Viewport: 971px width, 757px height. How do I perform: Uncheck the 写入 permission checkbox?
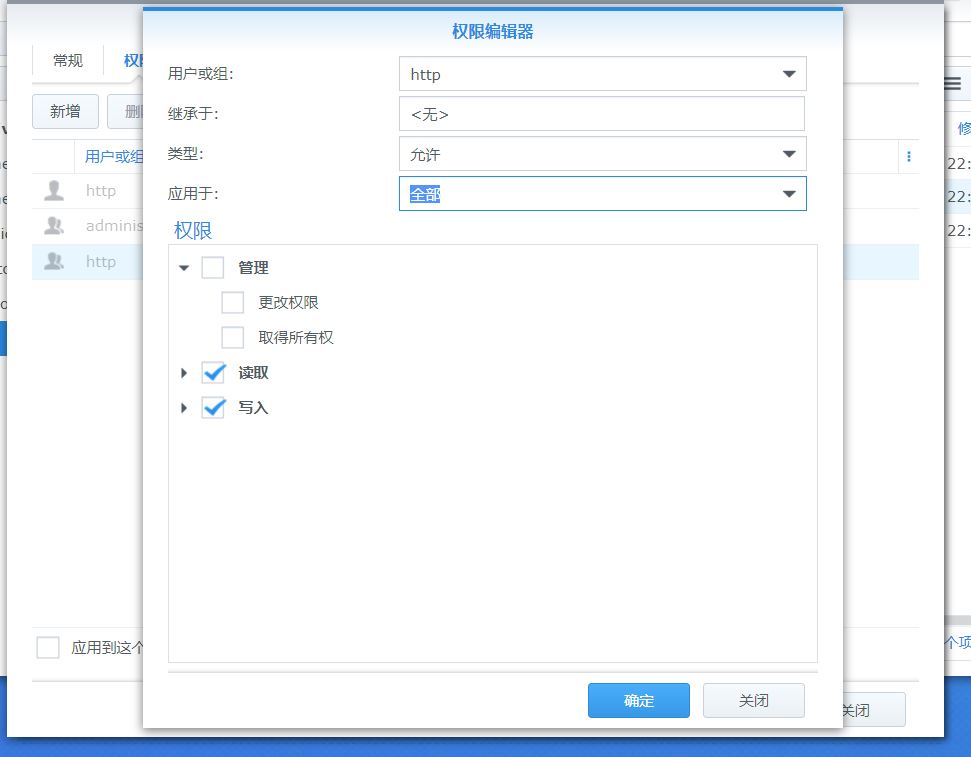click(213, 408)
